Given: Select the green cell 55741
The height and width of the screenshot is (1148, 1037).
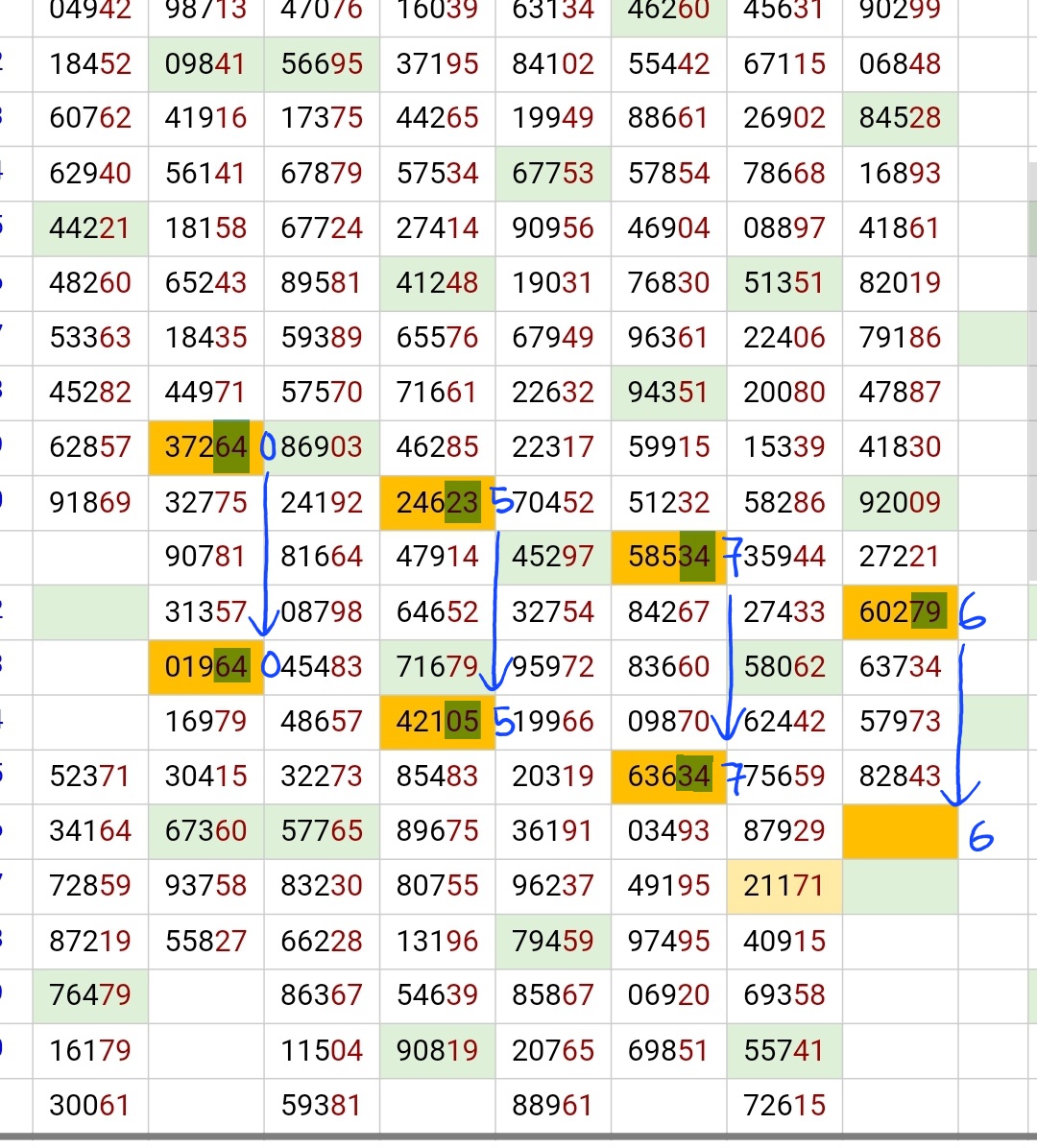Looking at the screenshot, I should (x=784, y=1050).
